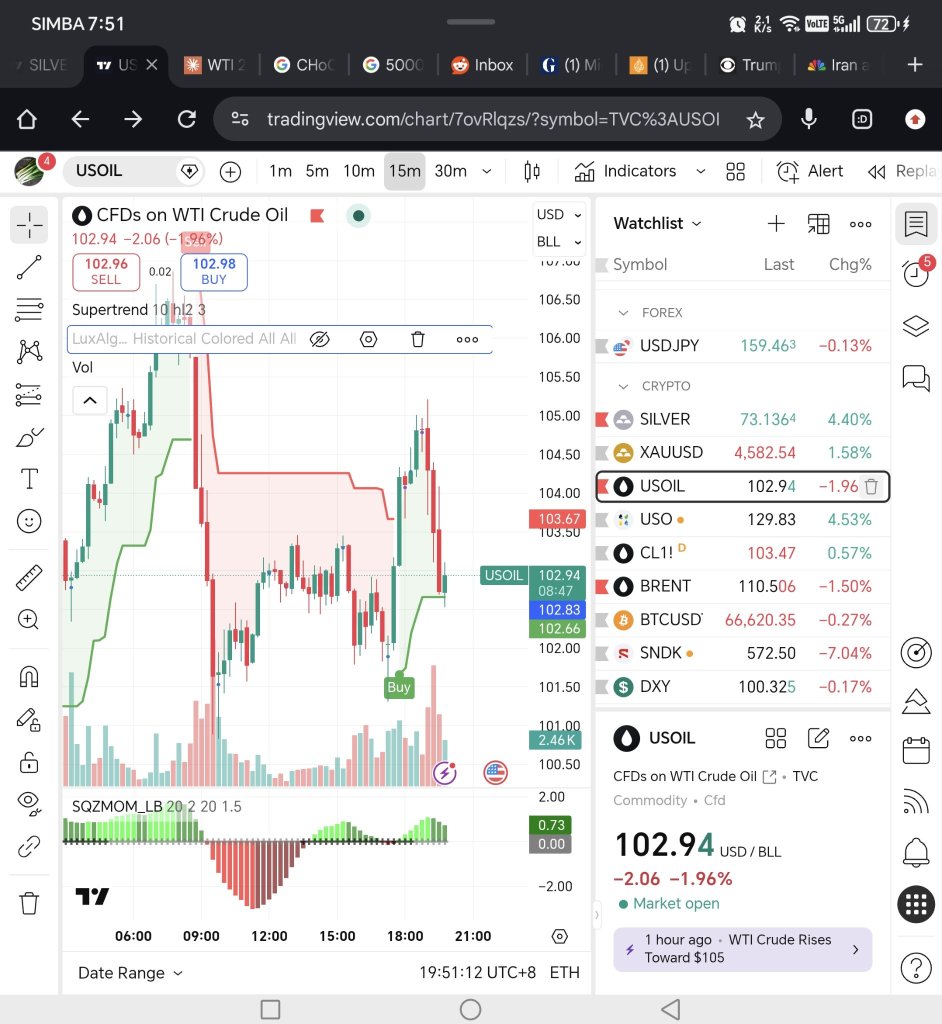Expand the Date Range dropdown

pyautogui.click(x=130, y=972)
